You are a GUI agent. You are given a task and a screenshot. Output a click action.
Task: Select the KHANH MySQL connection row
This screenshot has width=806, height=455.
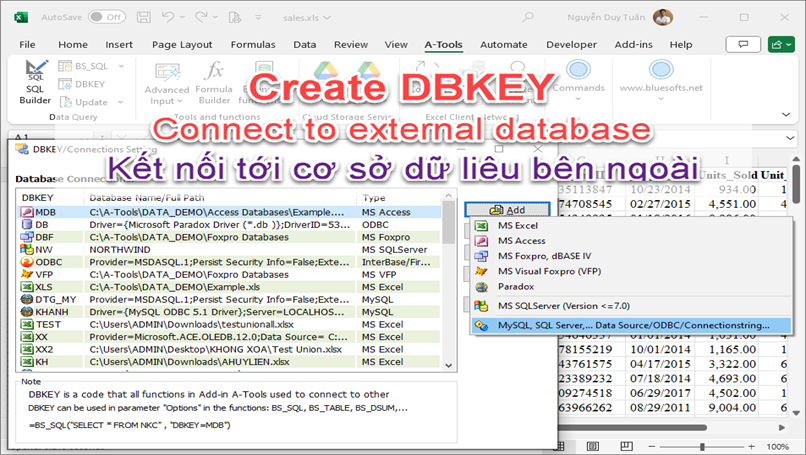pyautogui.click(x=229, y=312)
